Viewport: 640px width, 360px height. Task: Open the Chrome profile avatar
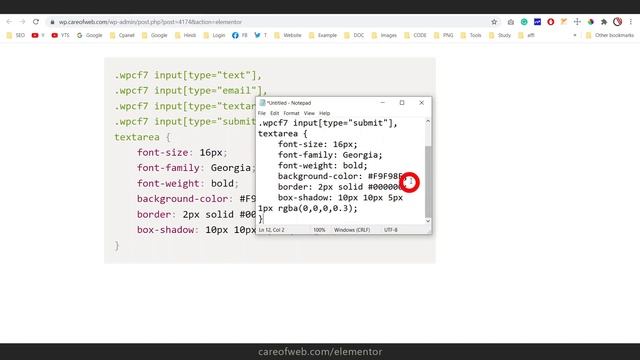click(x=618, y=22)
